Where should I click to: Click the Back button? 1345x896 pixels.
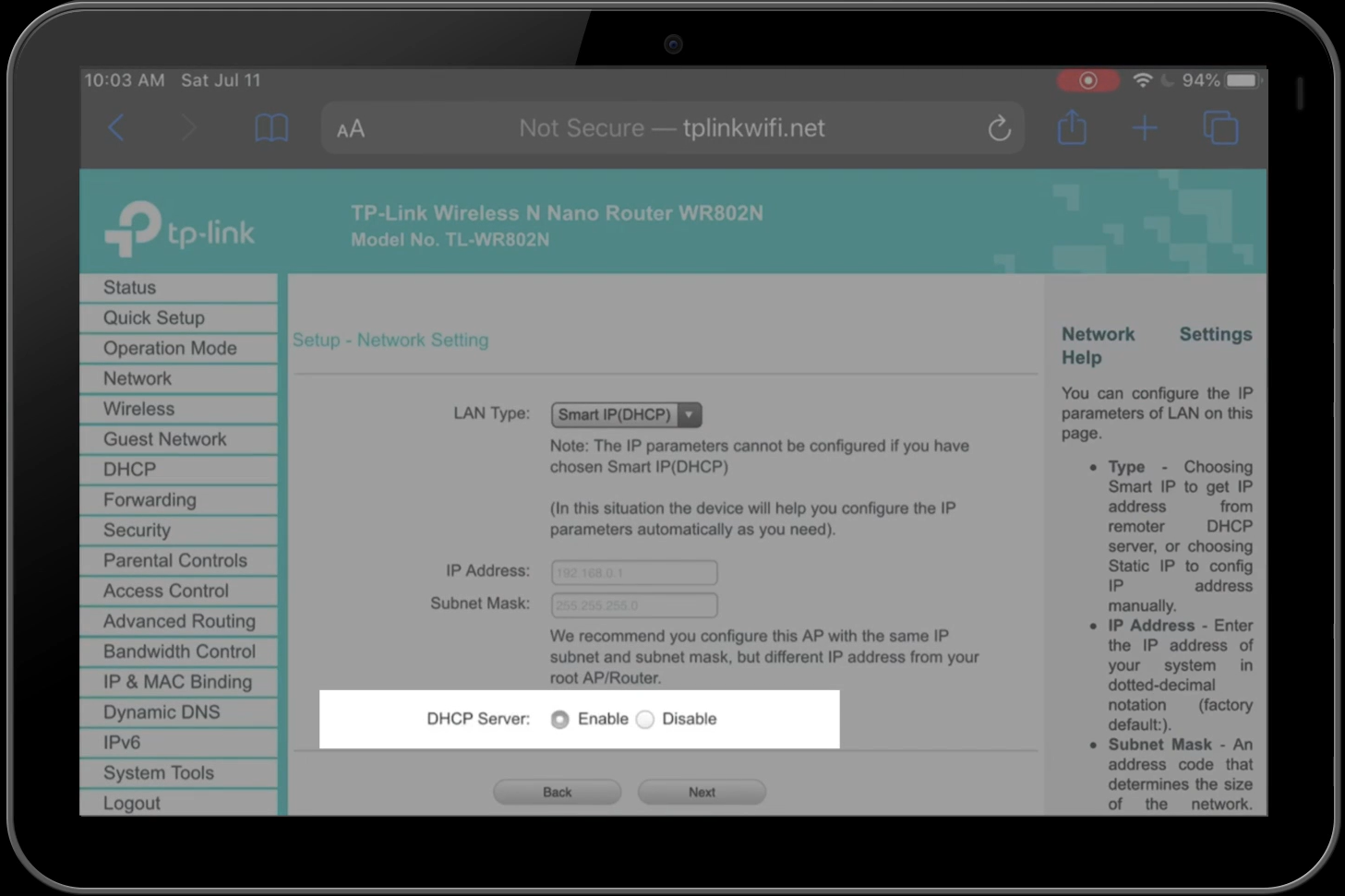coord(557,792)
